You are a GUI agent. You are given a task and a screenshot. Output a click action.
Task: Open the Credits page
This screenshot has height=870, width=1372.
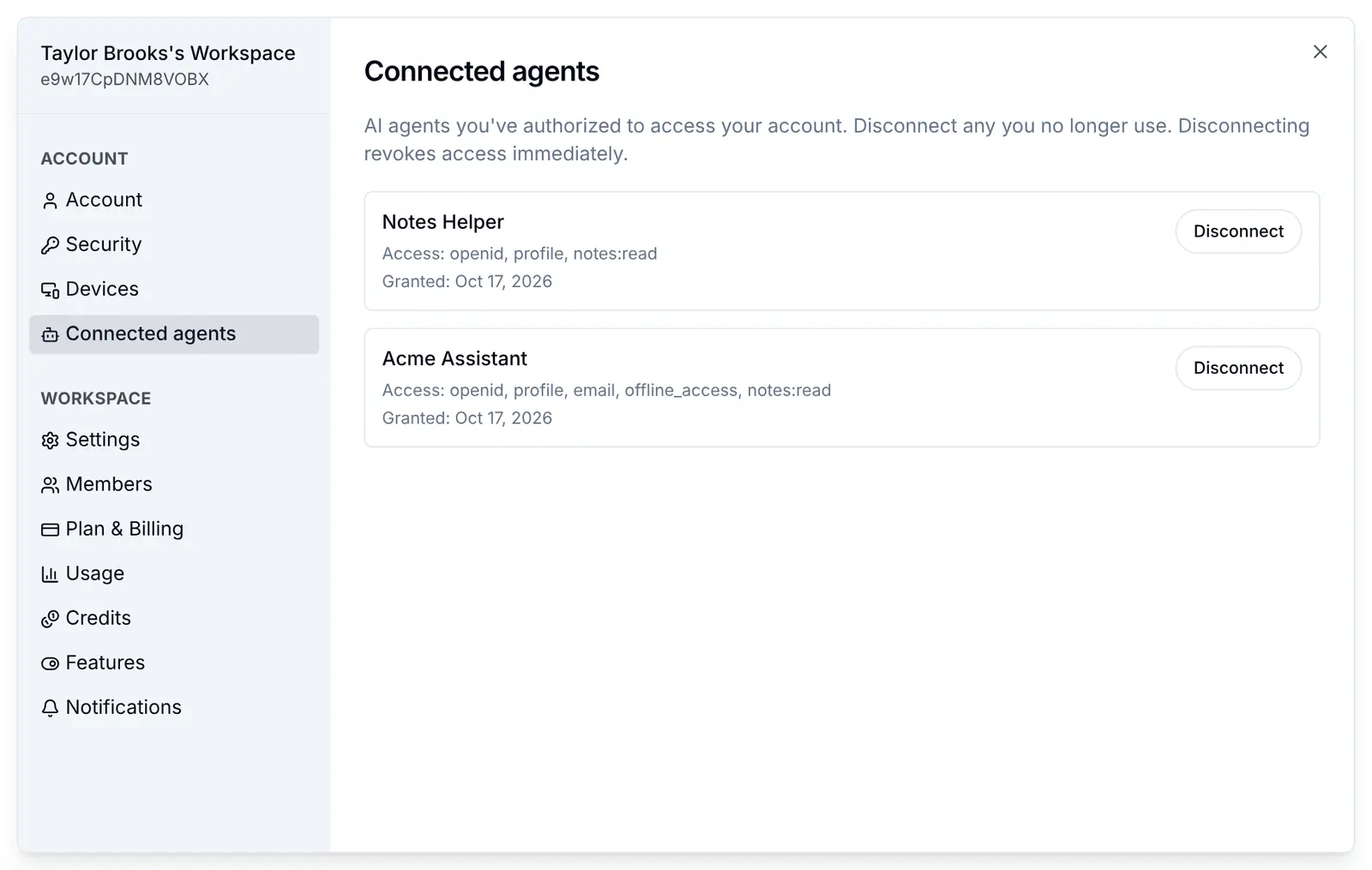pos(174,617)
